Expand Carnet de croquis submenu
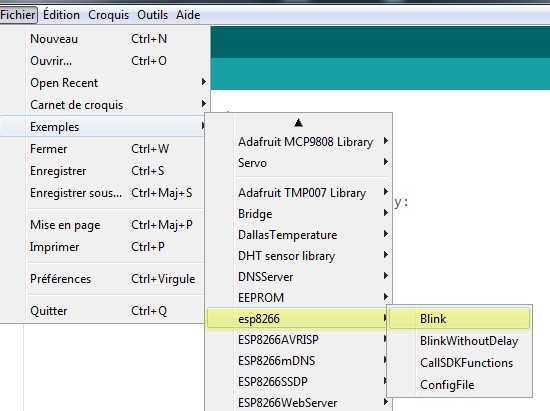Screen dimensions: 550x411 tap(105, 105)
